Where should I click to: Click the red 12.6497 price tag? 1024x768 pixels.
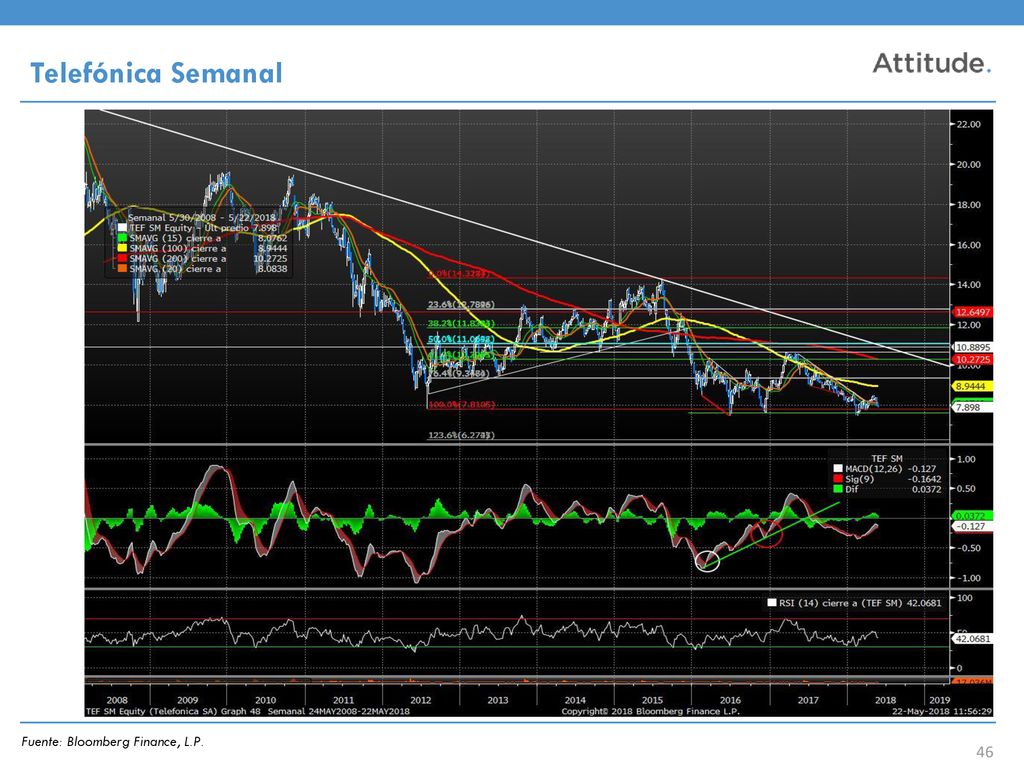[x=973, y=312]
